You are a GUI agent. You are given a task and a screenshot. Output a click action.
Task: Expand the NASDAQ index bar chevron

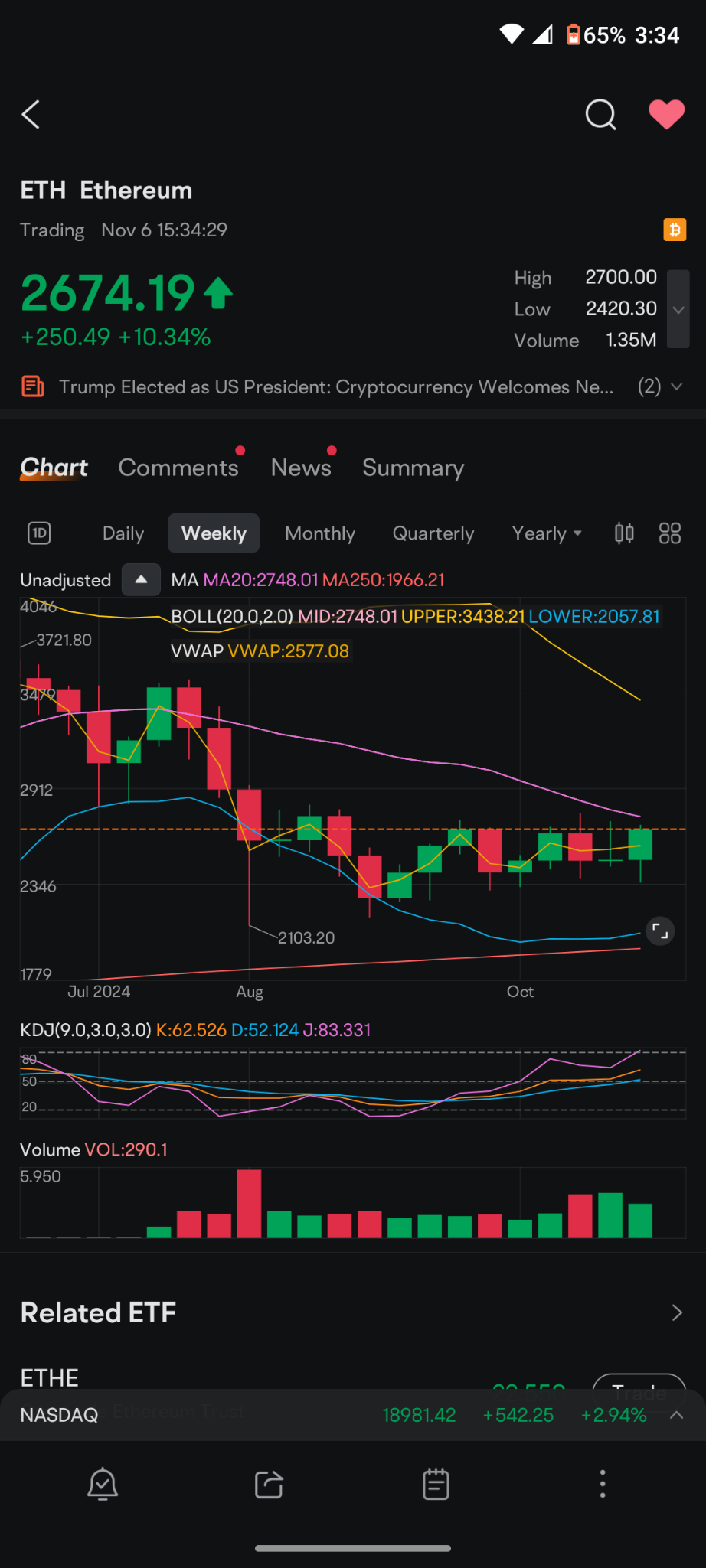coord(676,1415)
